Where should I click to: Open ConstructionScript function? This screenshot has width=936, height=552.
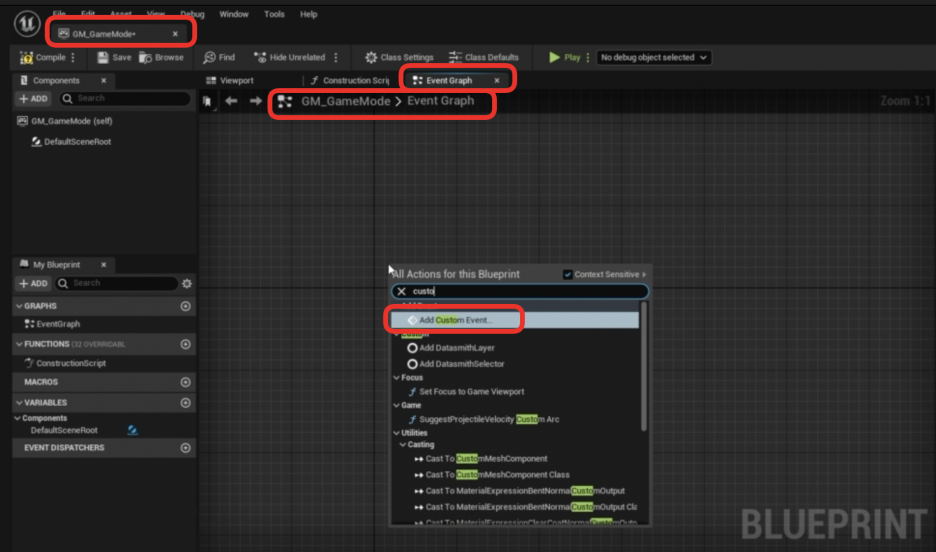(x=65, y=363)
